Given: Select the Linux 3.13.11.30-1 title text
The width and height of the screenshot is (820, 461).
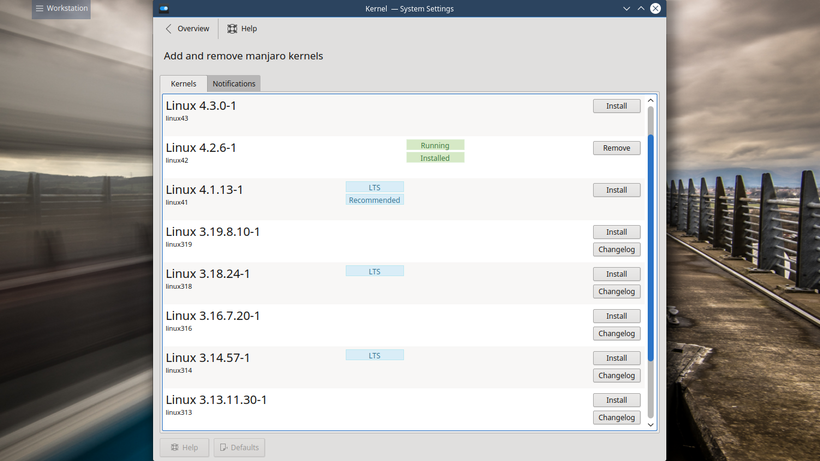Looking at the screenshot, I should tap(216, 400).
